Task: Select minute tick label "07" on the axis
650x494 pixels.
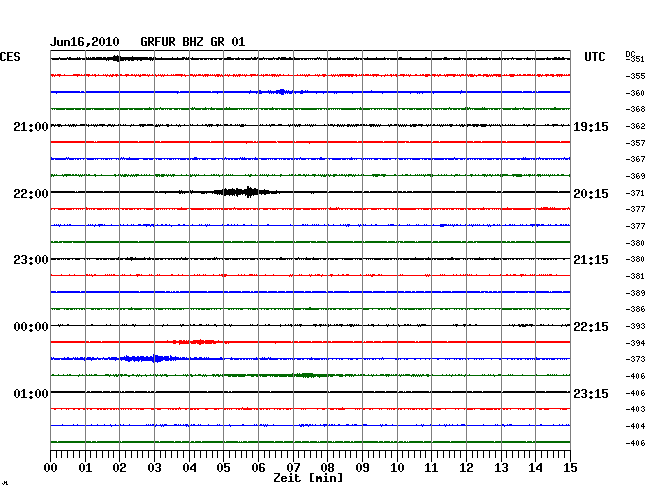Action: tap(293, 468)
